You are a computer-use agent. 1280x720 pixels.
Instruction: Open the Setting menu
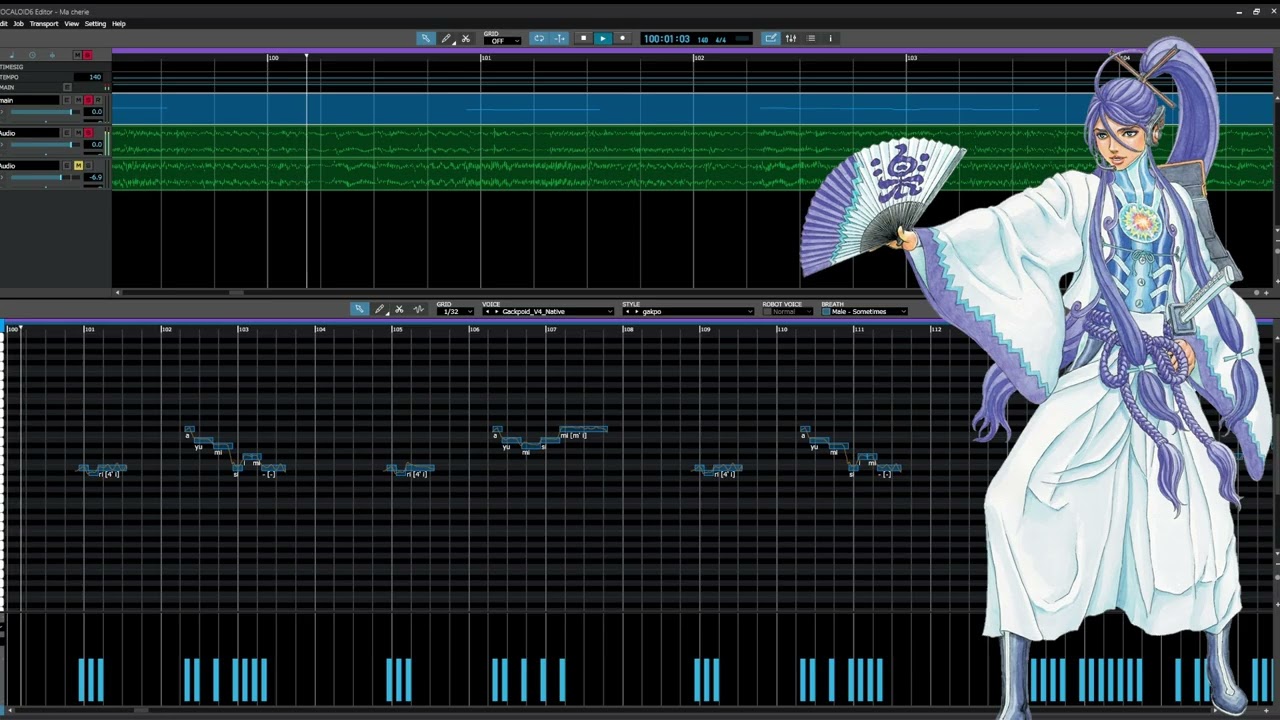[95, 23]
